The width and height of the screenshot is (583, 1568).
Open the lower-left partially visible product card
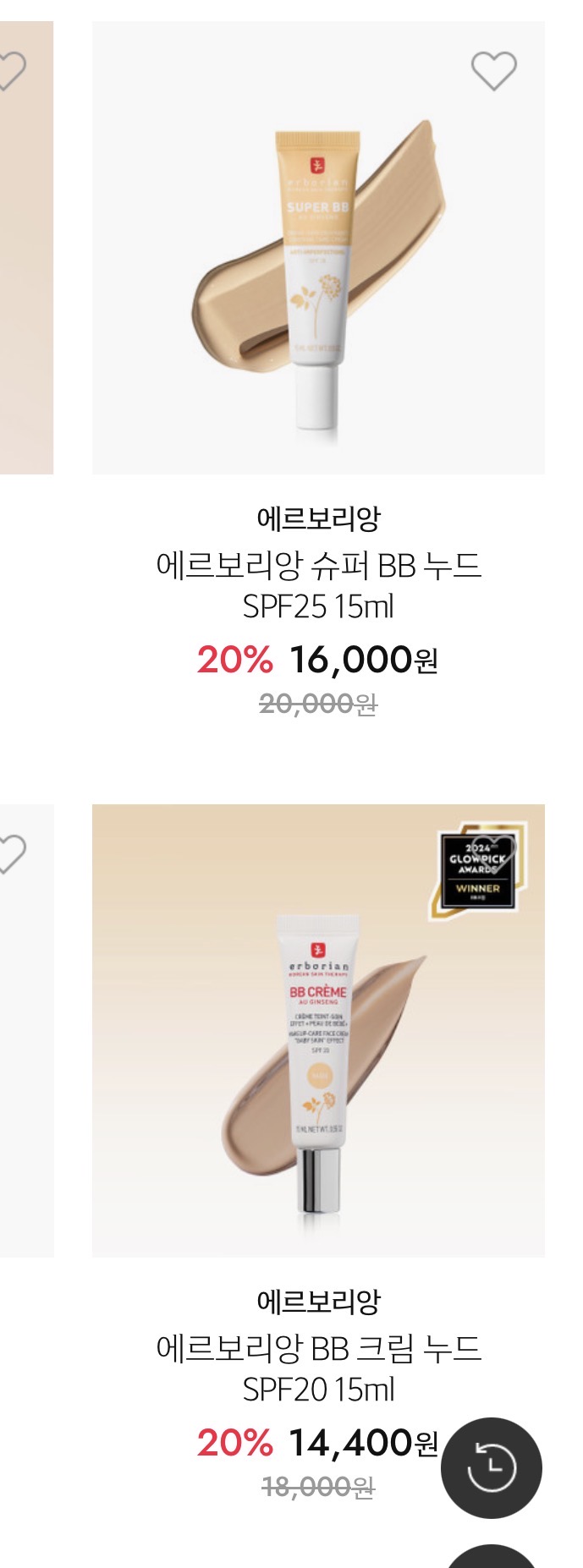pyautogui.click(x=26, y=1030)
